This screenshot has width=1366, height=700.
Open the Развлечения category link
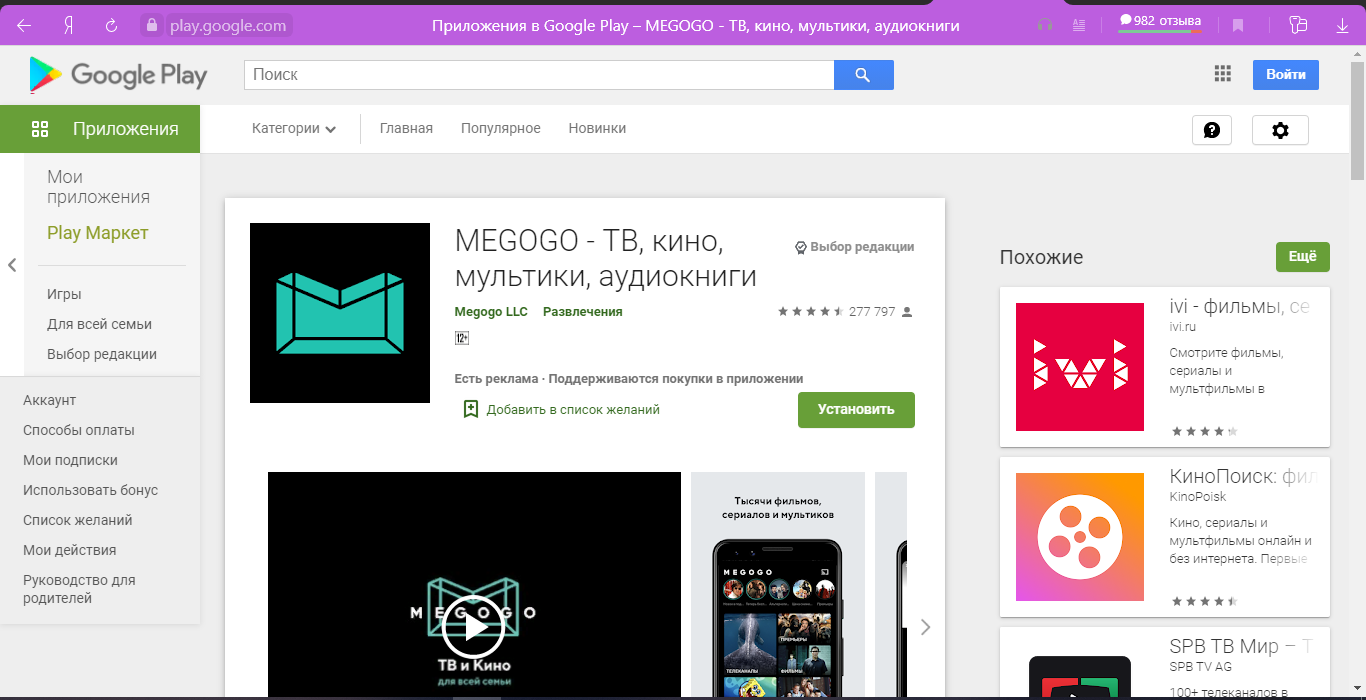(582, 312)
